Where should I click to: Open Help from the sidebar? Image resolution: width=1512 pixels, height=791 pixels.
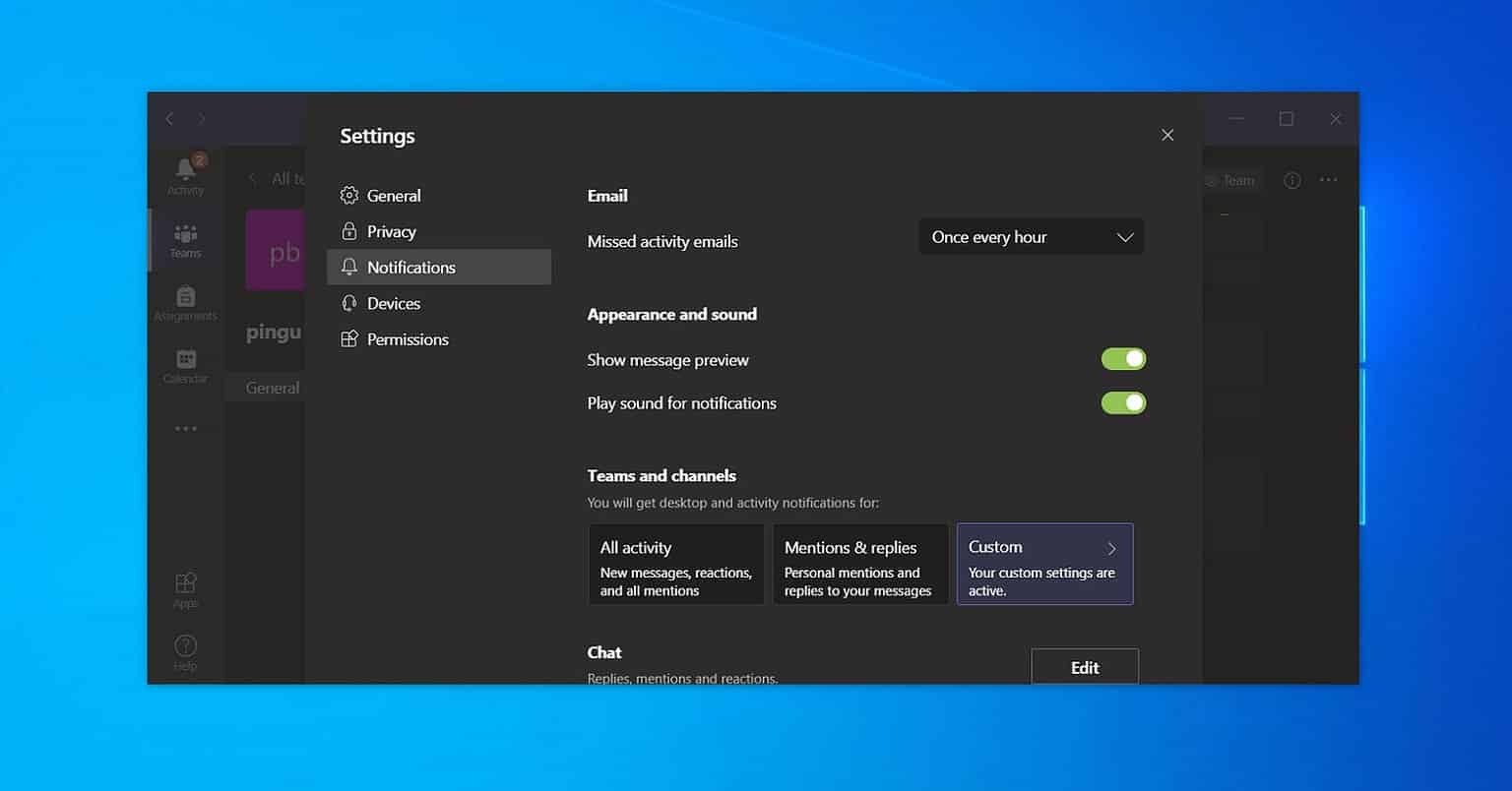(185, 651)
